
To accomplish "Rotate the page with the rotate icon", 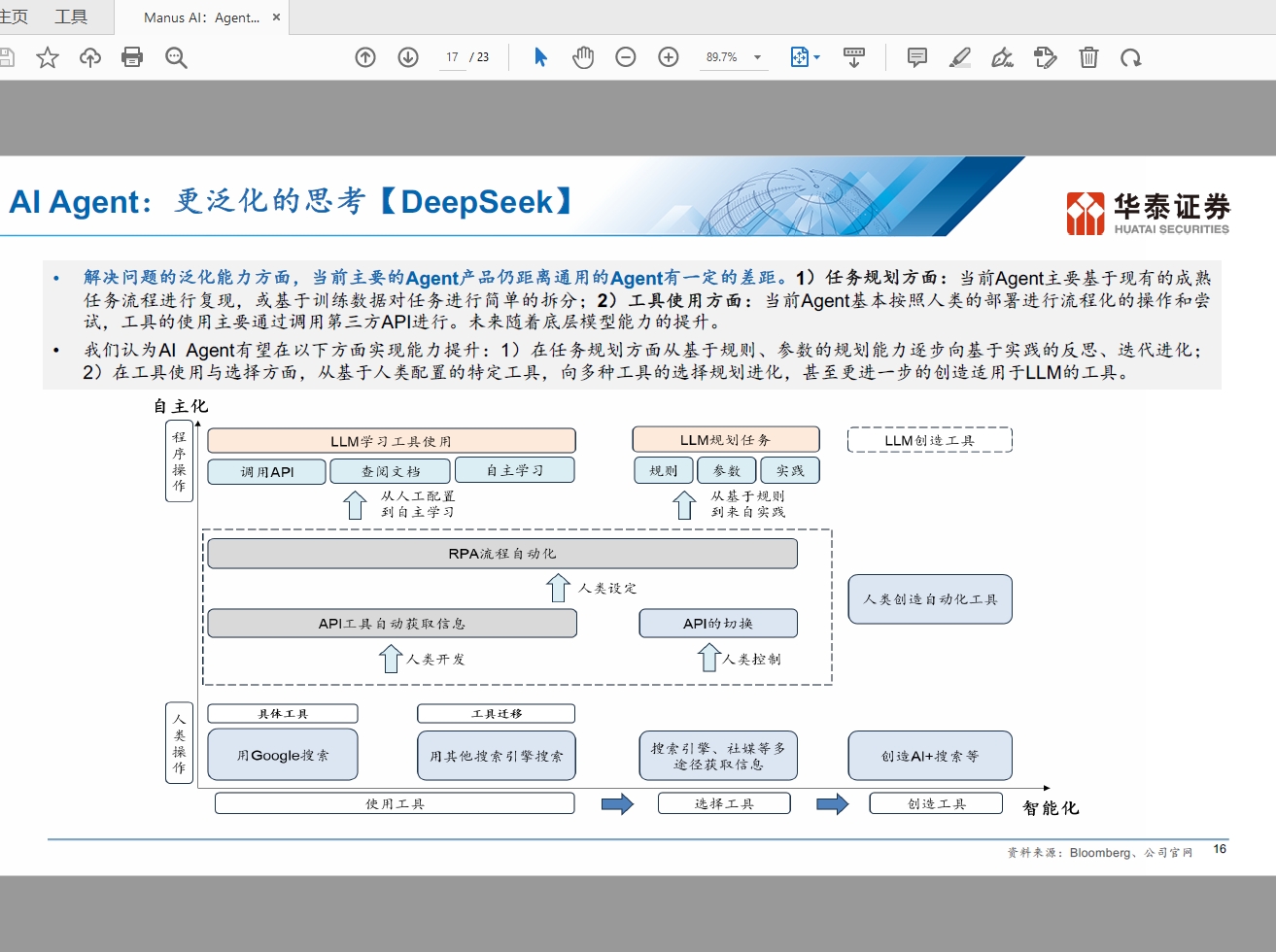I will tap(1130, 58).
